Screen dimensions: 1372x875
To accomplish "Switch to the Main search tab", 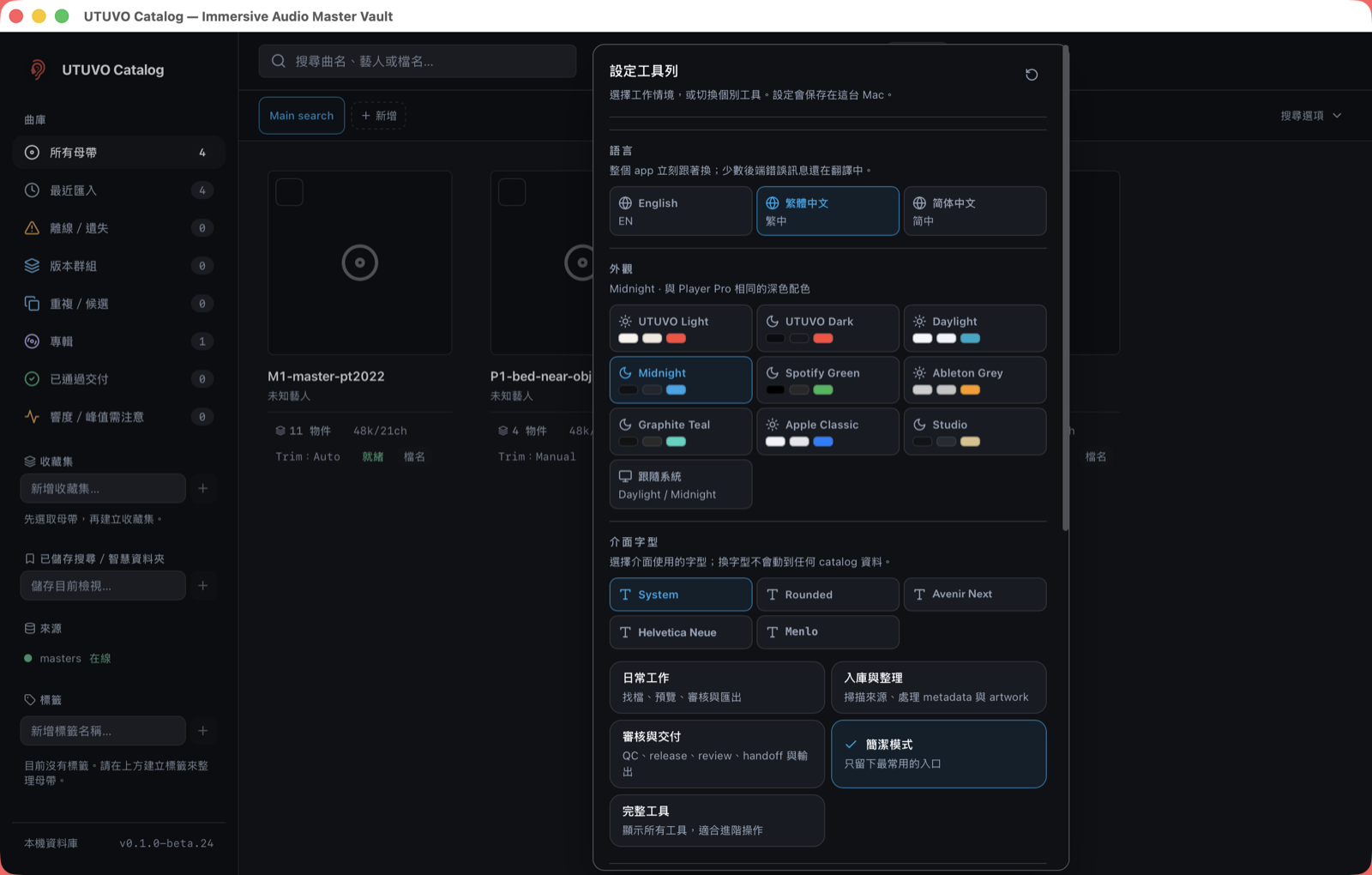I will tap(302, 116).
